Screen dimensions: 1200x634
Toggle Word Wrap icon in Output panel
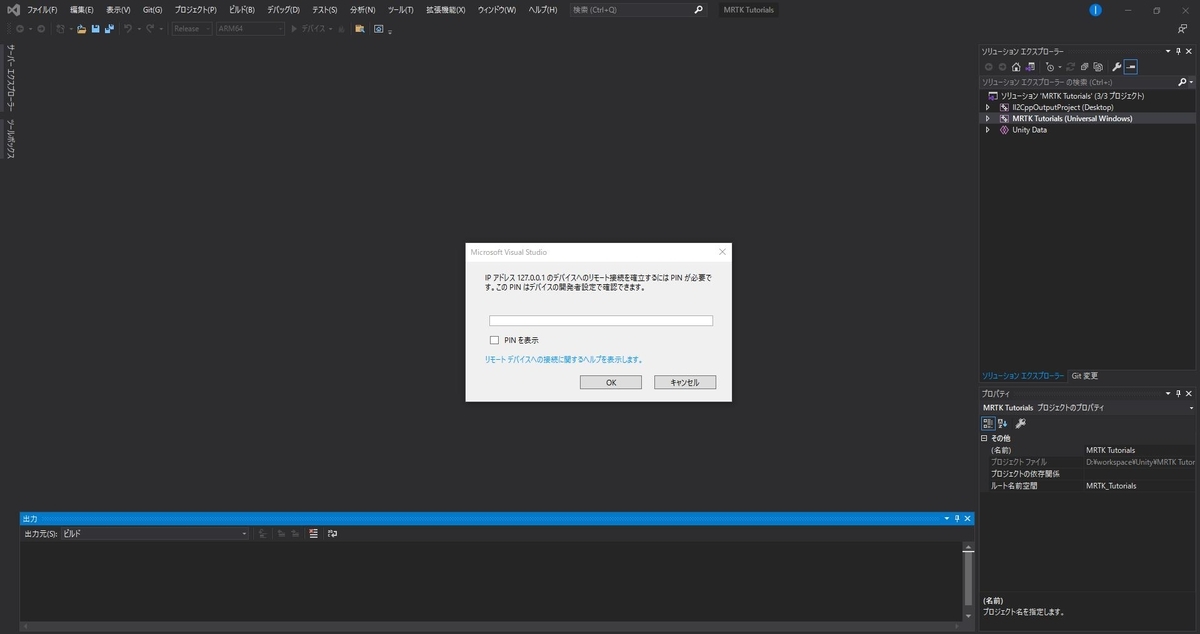coord(332,534)
